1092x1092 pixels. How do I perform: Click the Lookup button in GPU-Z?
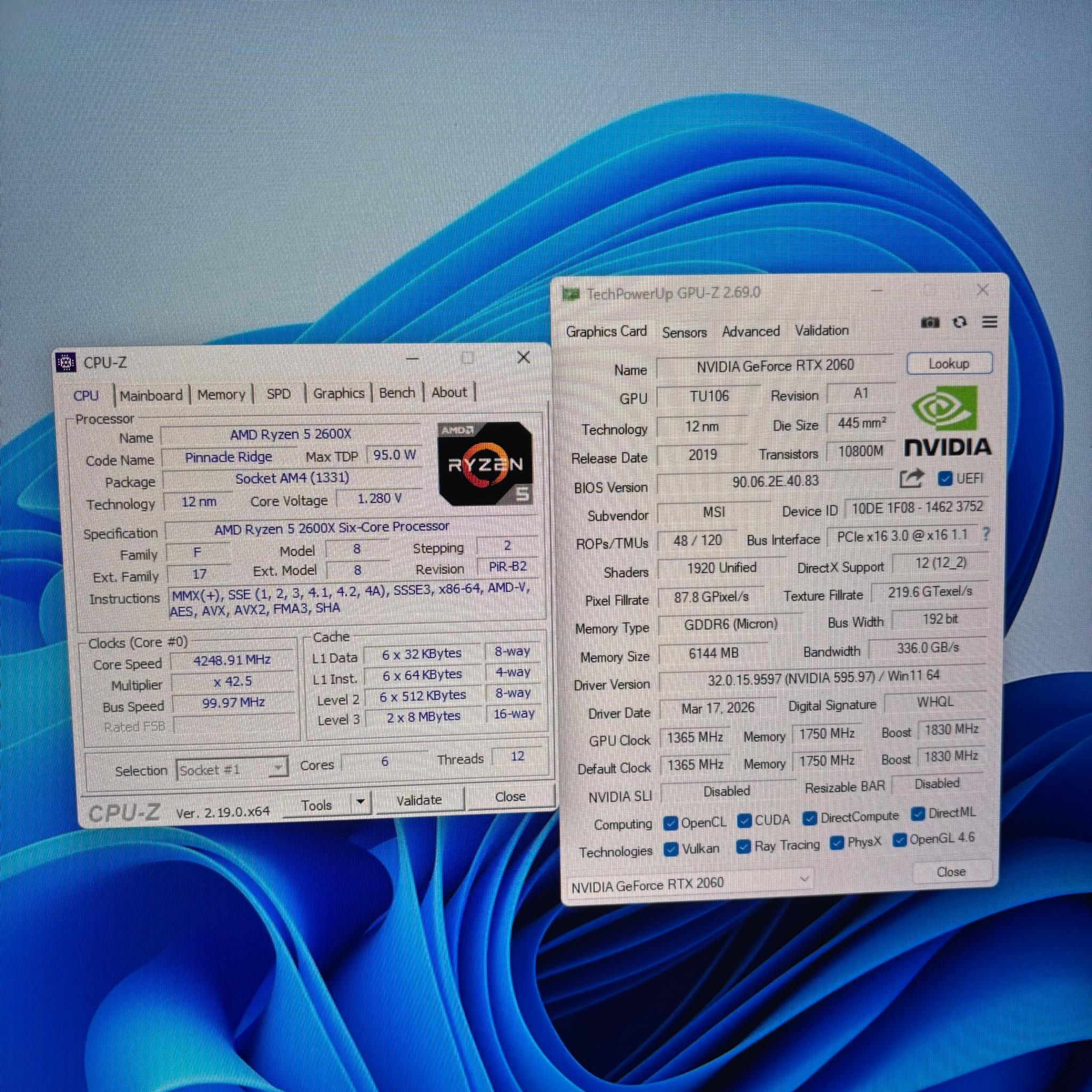pyautogui.click(x=949, y=364)
